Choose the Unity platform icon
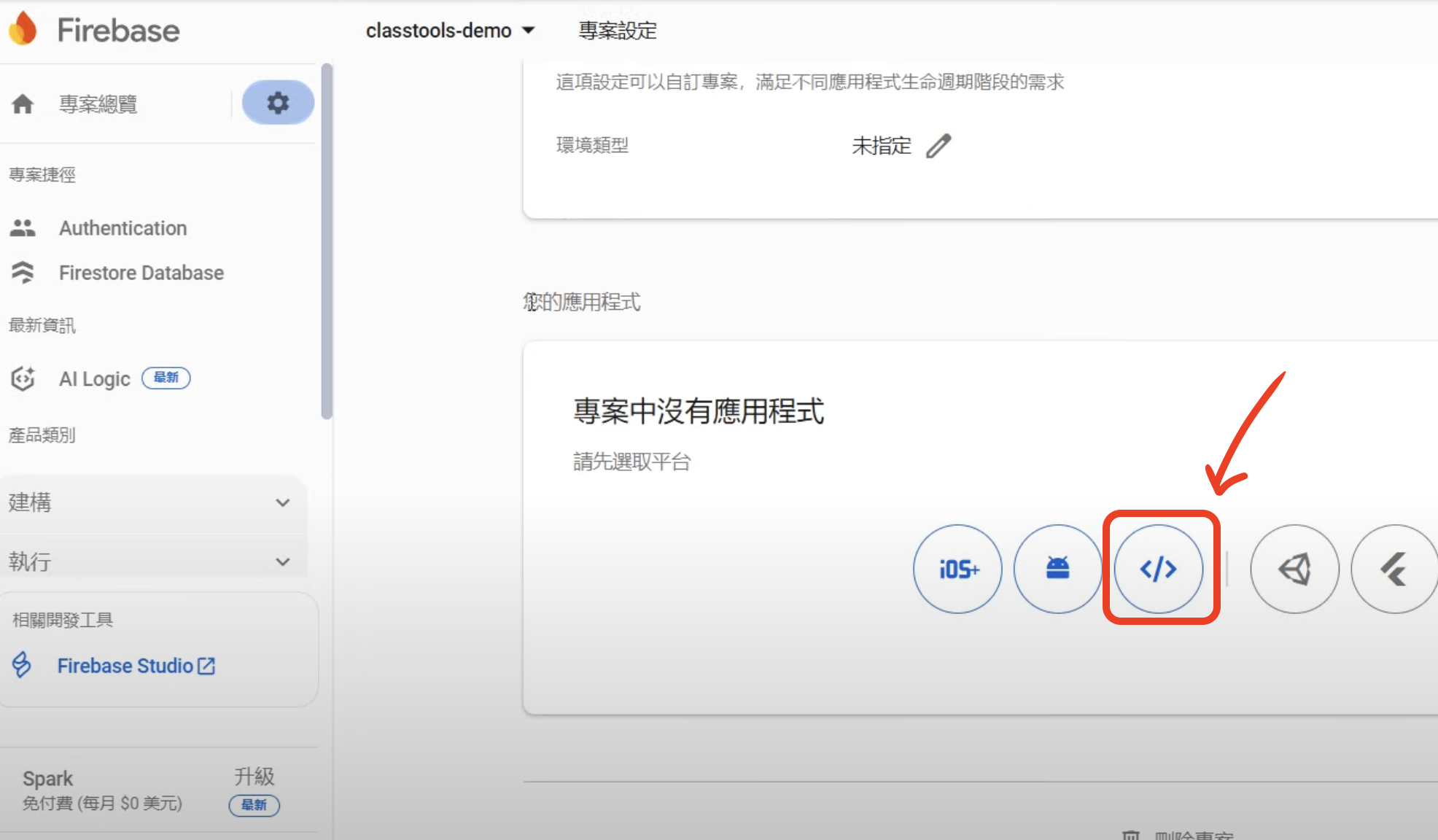This screenshot has height=840, width=1438. point(1294,569)
